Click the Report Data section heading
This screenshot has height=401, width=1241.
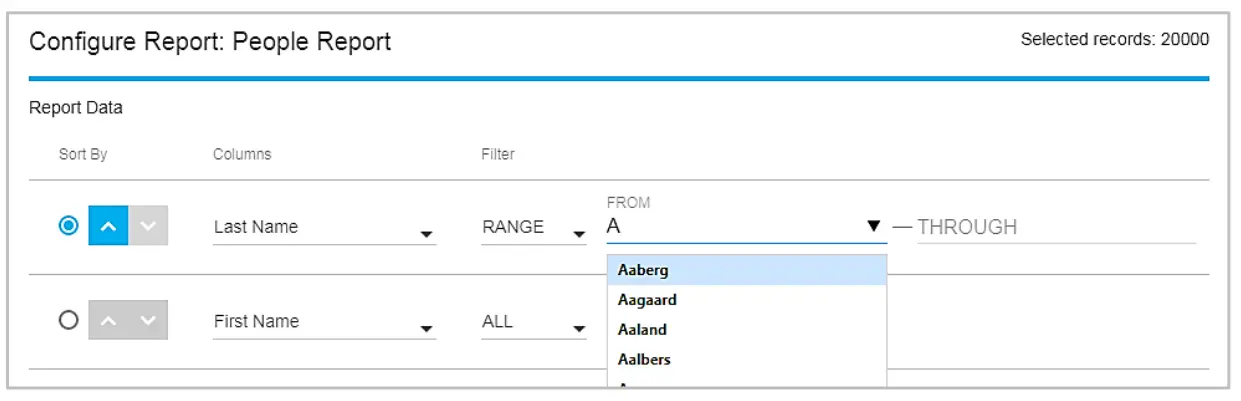76,108
